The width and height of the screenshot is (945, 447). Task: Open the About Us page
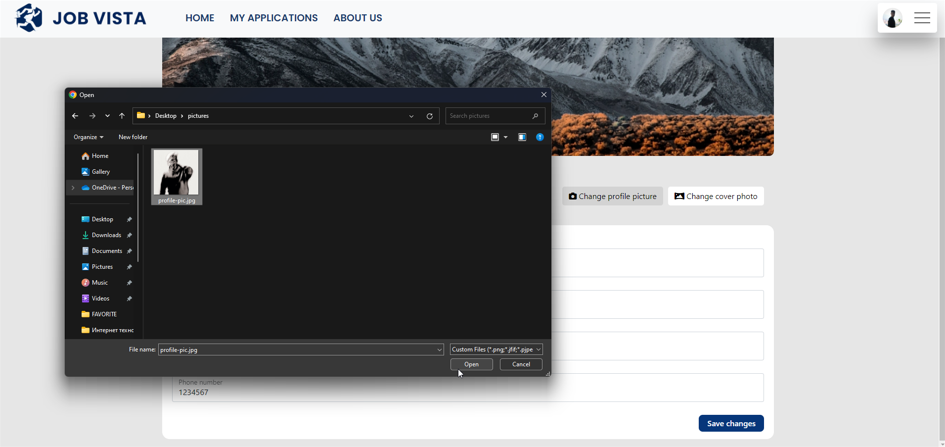tap(357, 18)
